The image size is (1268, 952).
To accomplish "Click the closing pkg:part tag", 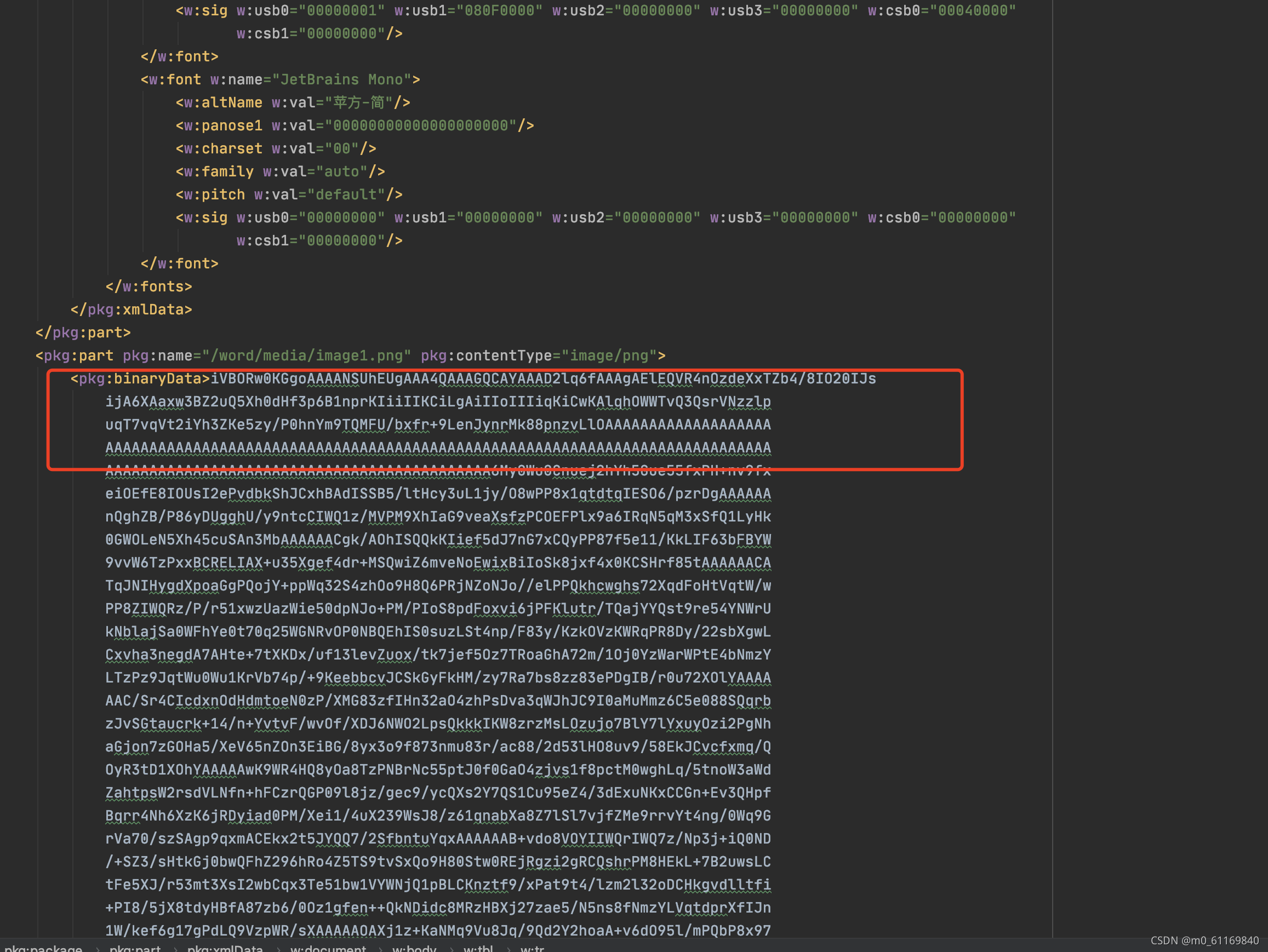I will [x=83, y=332].
